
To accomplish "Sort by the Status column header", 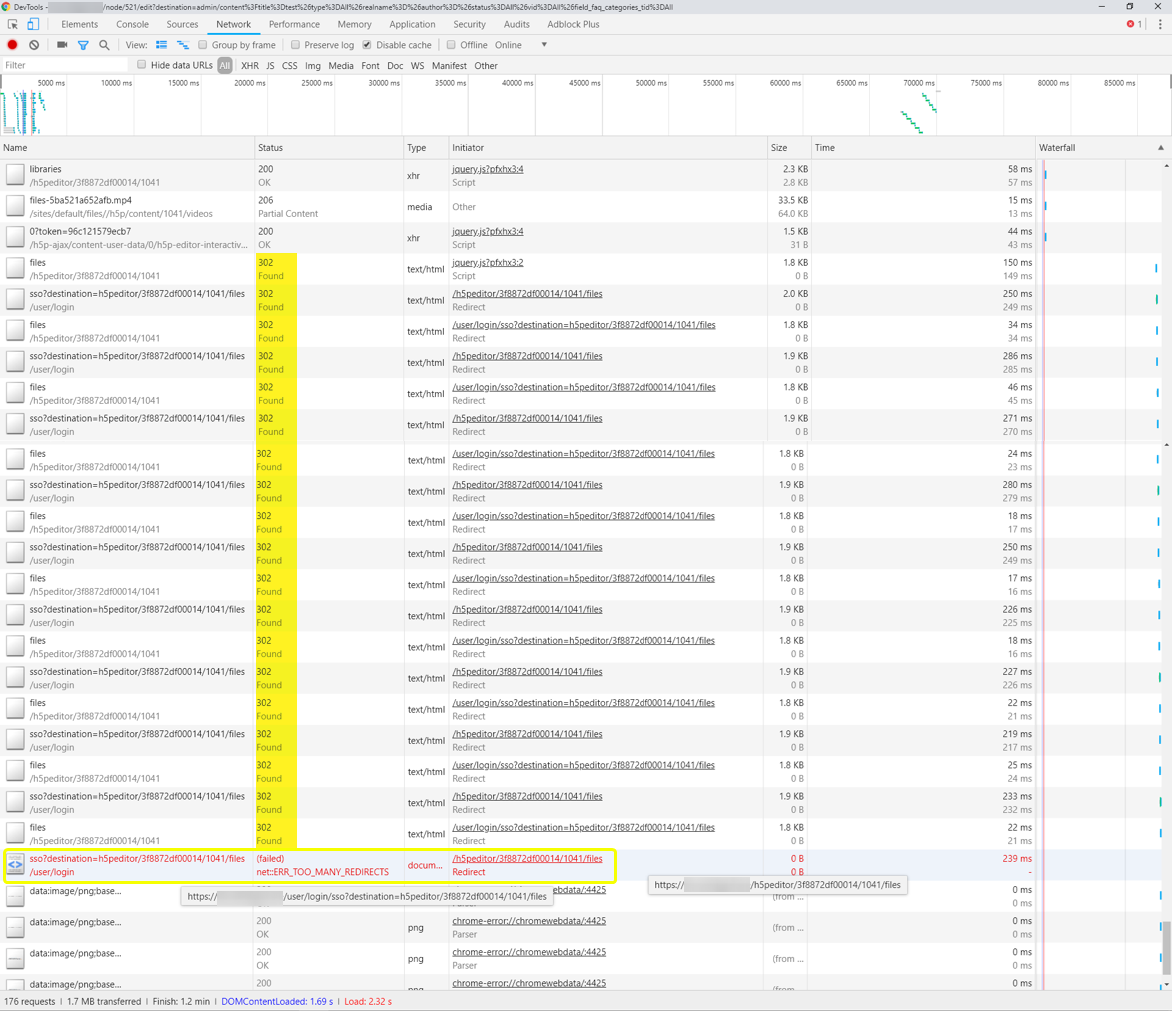I will (x=329, y=148).
